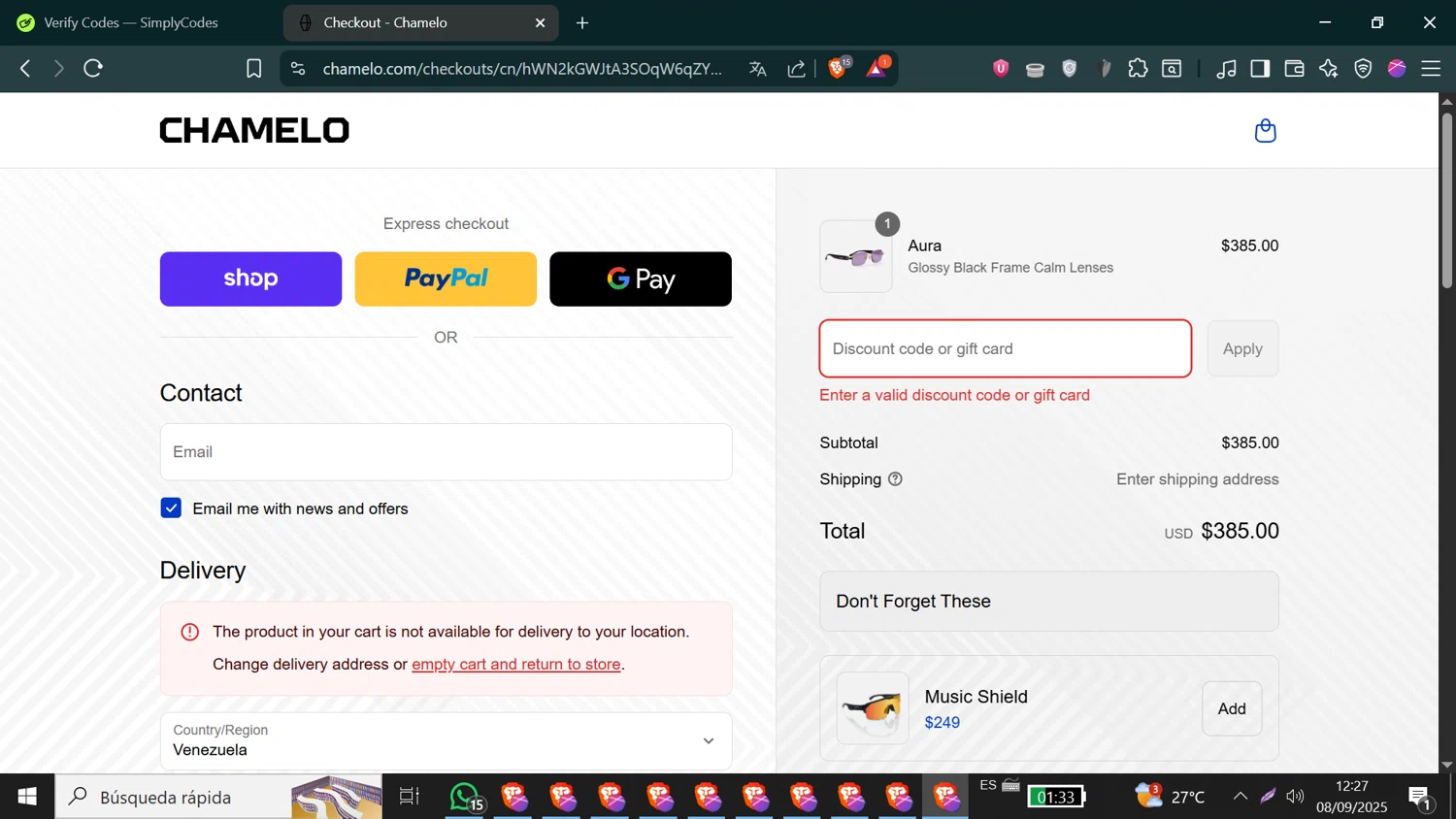This screenshot has width=1456, height=819.
Task: Click the Windows search box Búsqueda rápida
Action: click(x=219, y=797)
